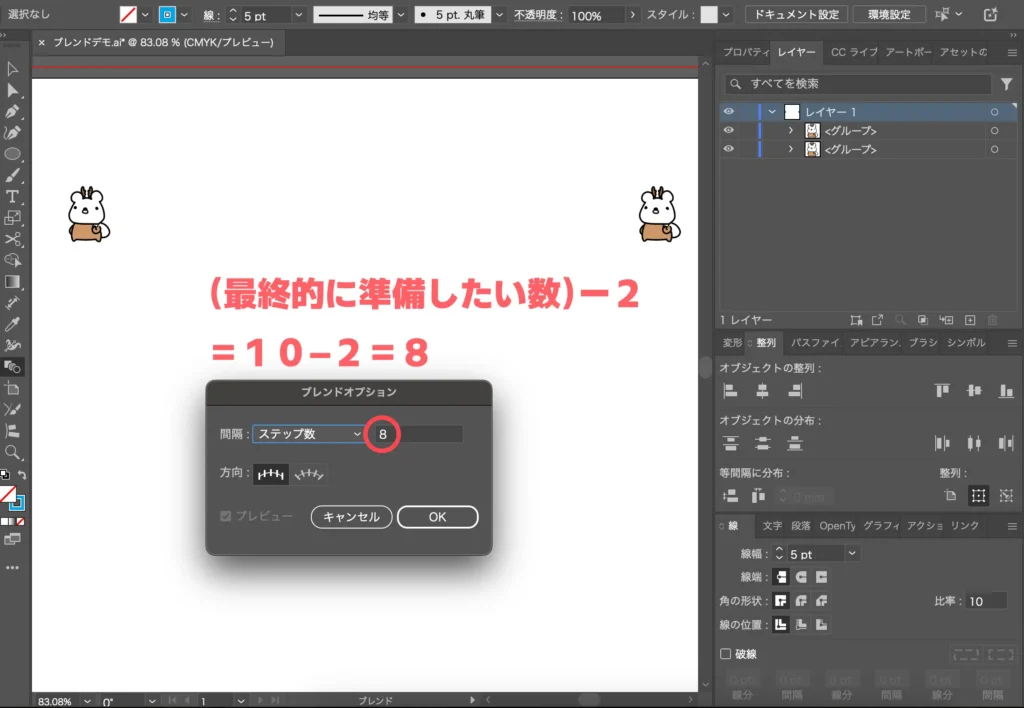Toggle the プレビュー checkbox in blend dialog

pyautogui.click(x=226, y=517)
